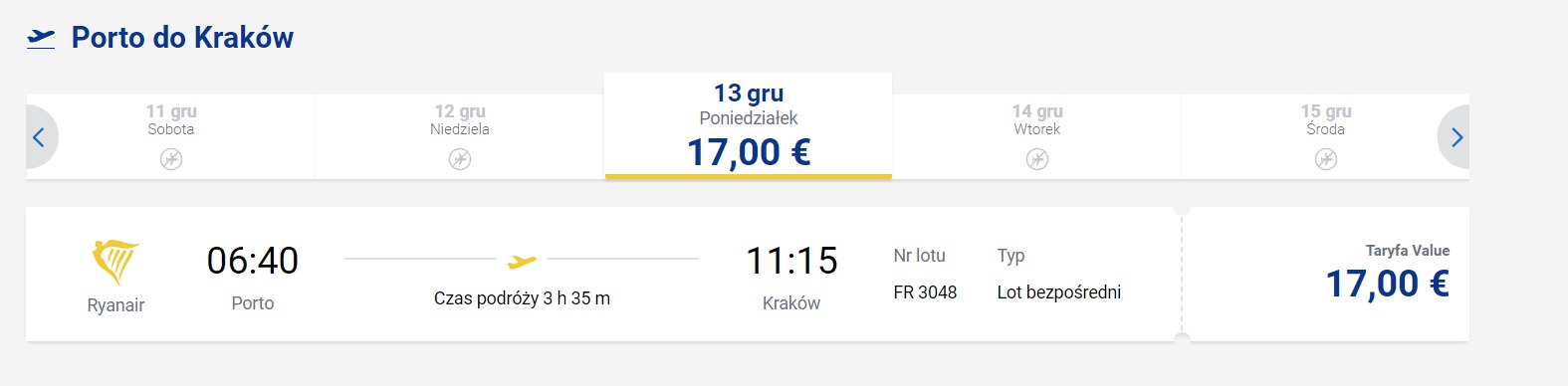The image size is (1568, 386).
Task: Click the departing plane icon beside Porto do Kraków
Action: pos(41,39)
